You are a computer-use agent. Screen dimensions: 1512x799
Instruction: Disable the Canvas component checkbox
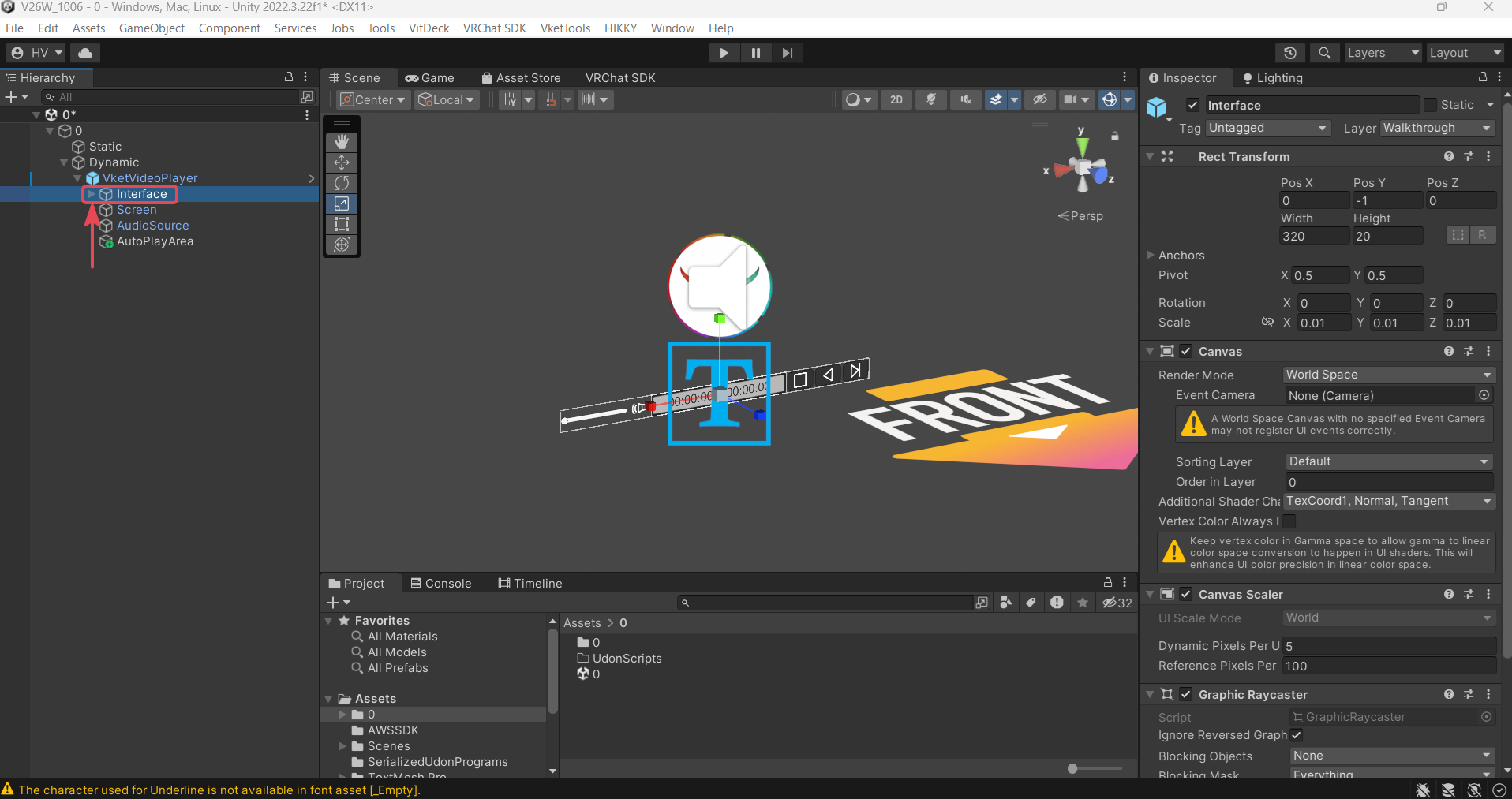(1186, 352)
